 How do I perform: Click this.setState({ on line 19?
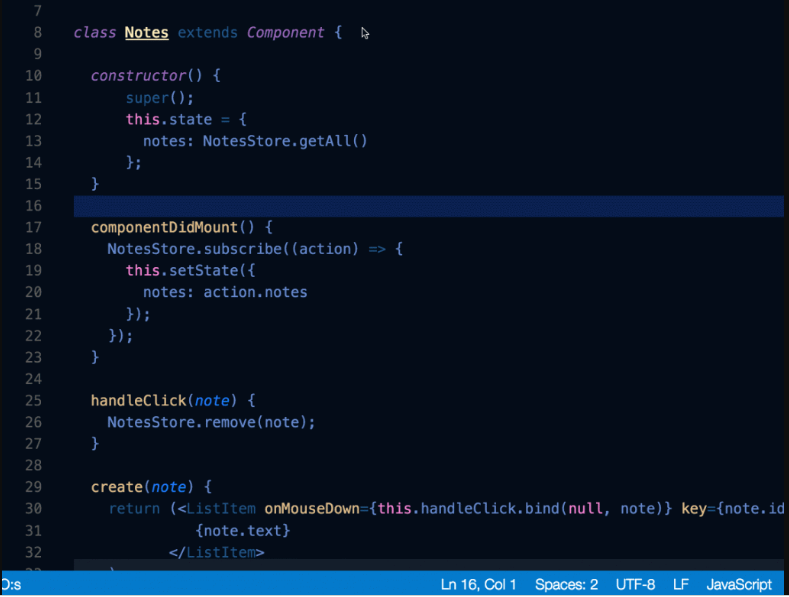coord(190,271)
